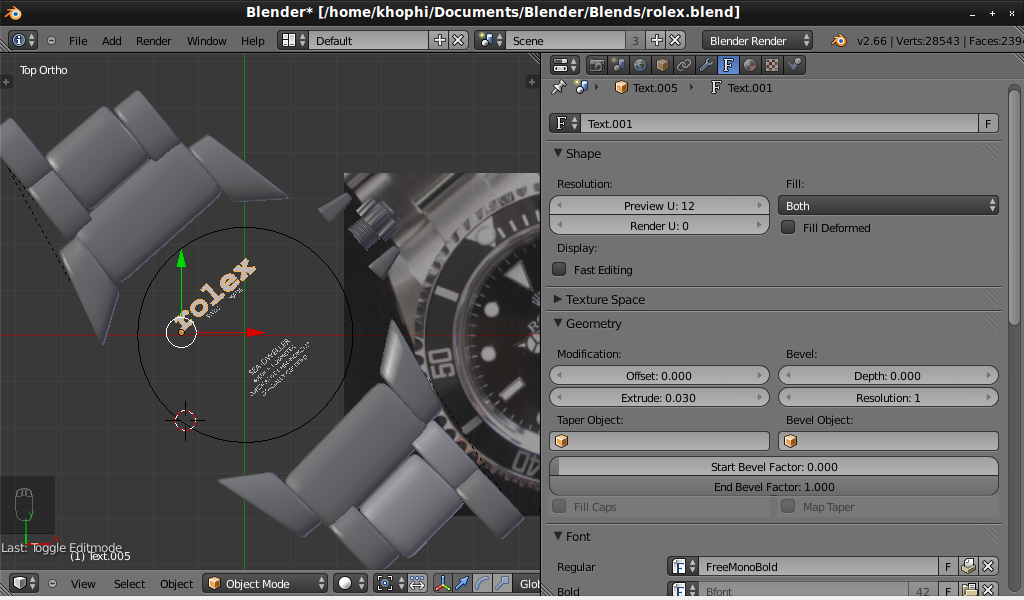This screenshot has height=600, width=1024.
Task: Pin the properties context with pushpin icon
Action: (559, 88)
